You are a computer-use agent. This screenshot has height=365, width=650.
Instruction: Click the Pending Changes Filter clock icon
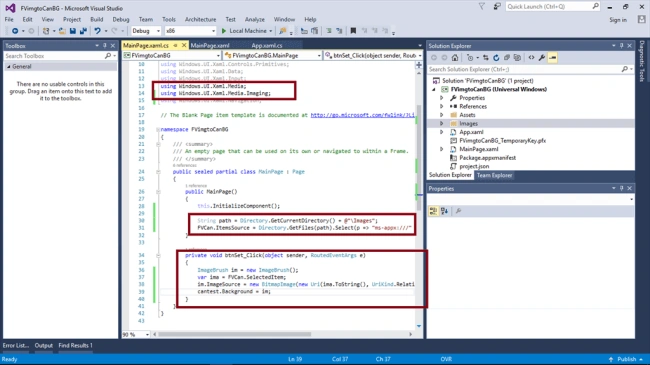[470, 58]
